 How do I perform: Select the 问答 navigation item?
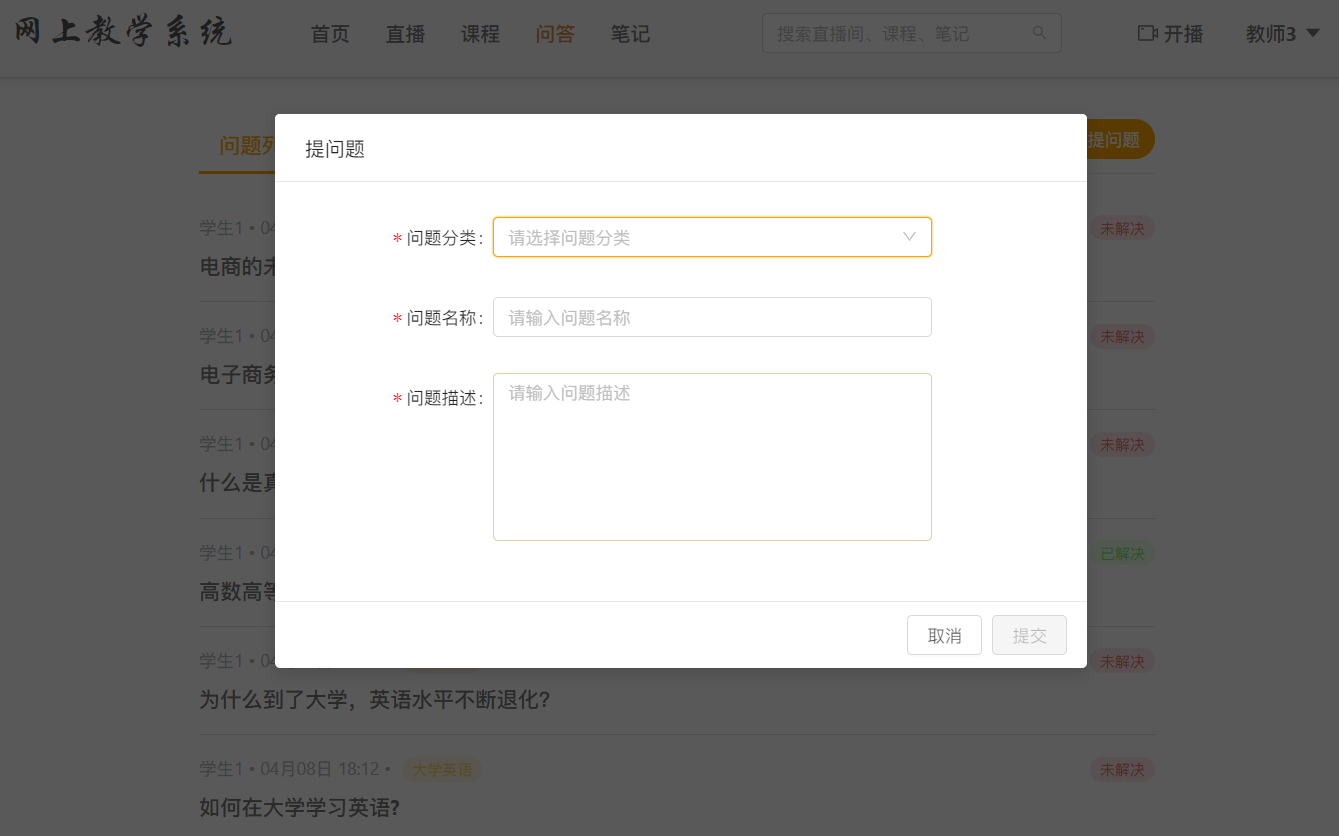[x=555, y=34]
